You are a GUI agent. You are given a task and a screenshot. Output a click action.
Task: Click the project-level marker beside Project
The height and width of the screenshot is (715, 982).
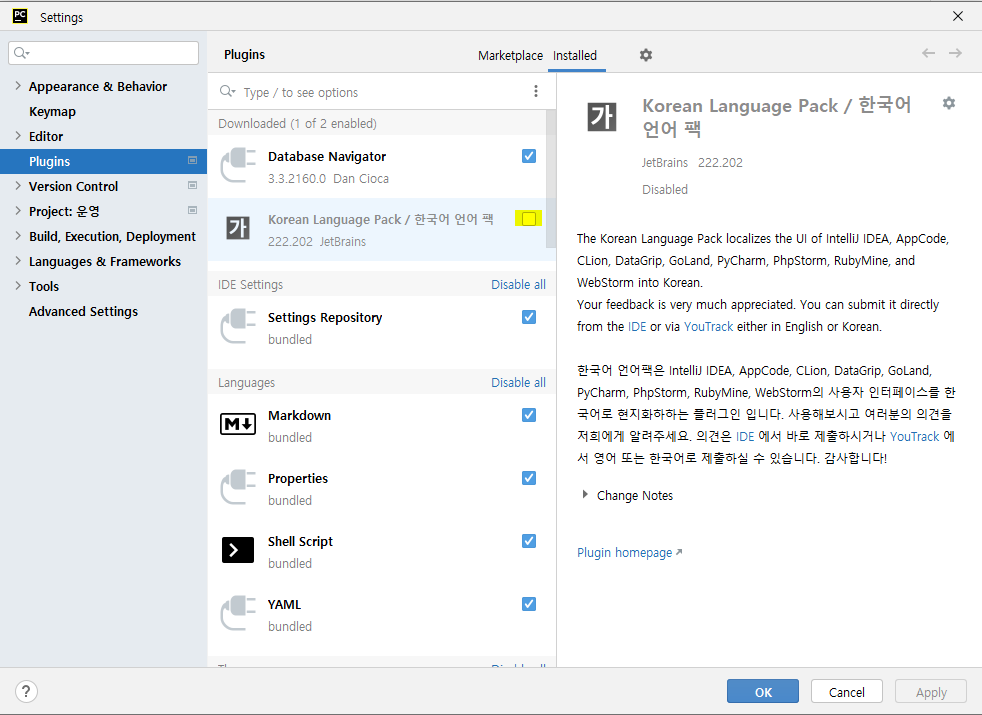(192, 210)
